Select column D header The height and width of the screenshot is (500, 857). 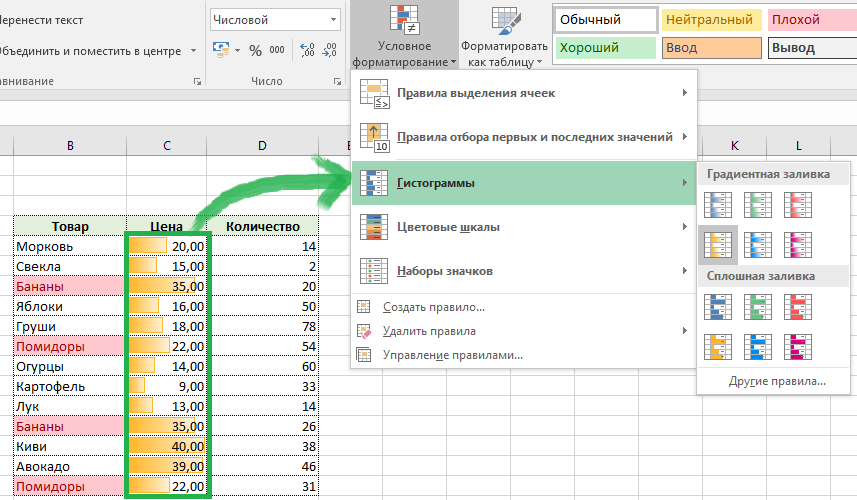pos(262,145)
